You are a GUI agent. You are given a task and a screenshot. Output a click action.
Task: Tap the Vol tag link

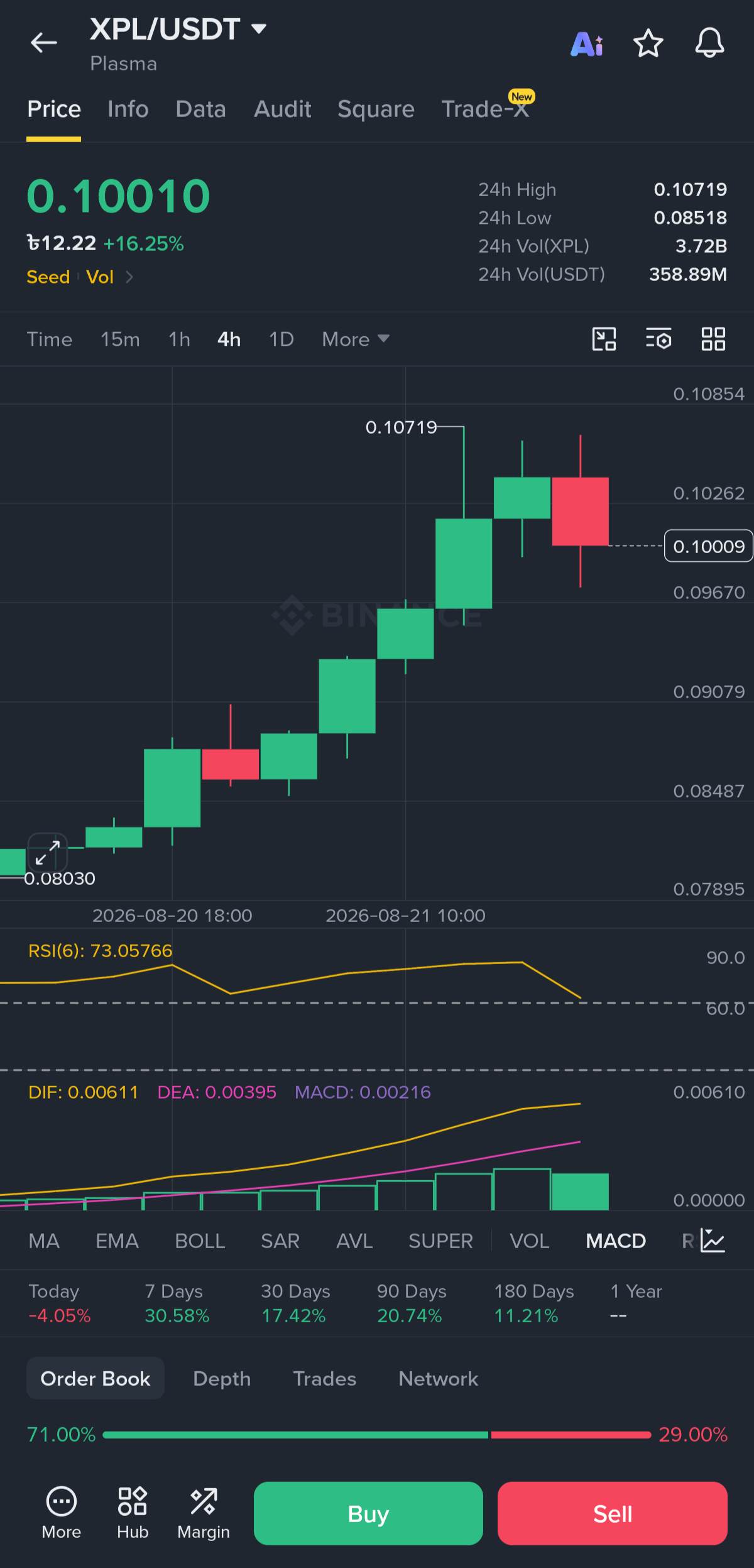pyautogui.click(x=100, y=277)
